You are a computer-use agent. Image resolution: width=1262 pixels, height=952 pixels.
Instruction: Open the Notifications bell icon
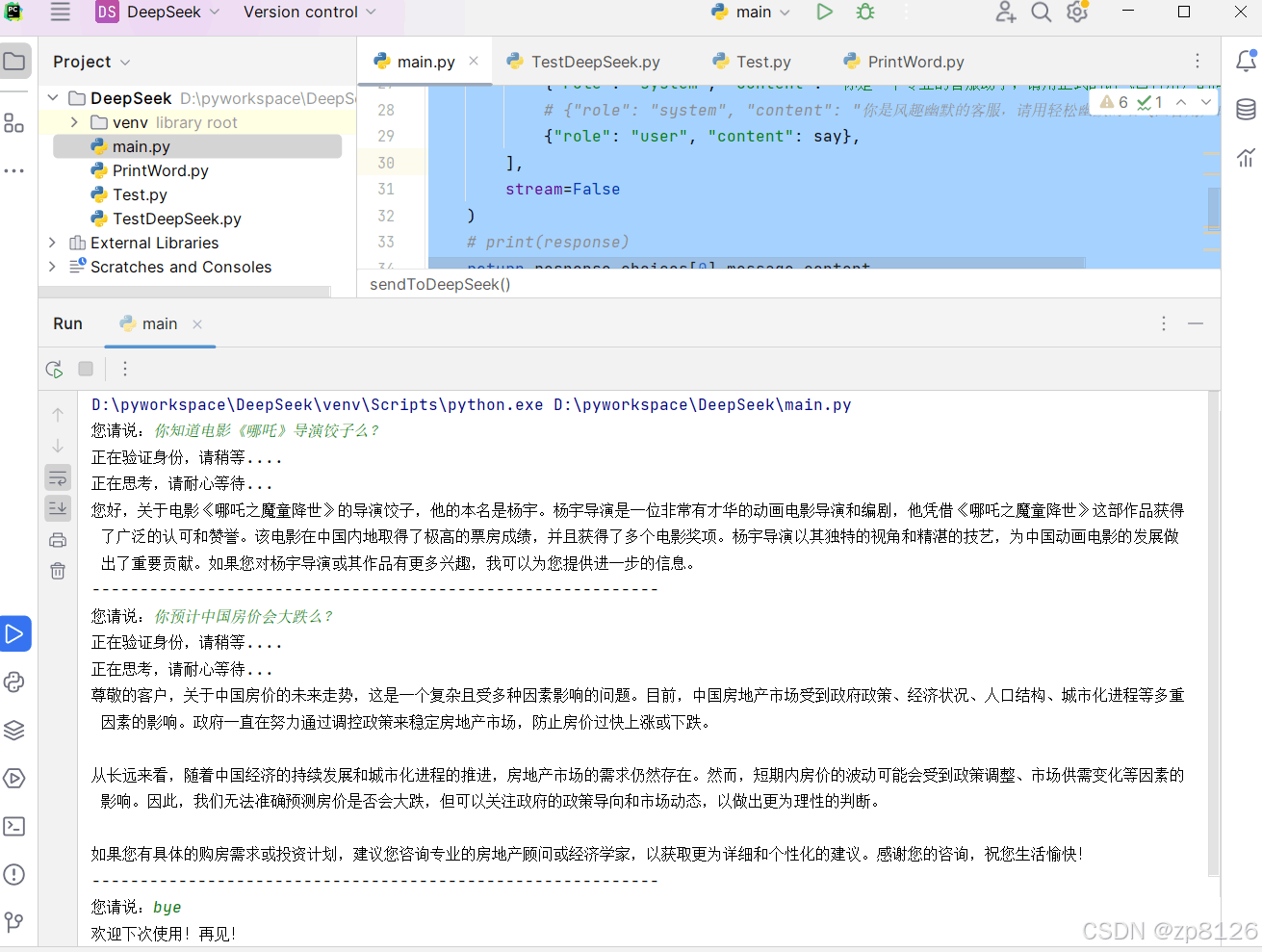point(1246,61)
